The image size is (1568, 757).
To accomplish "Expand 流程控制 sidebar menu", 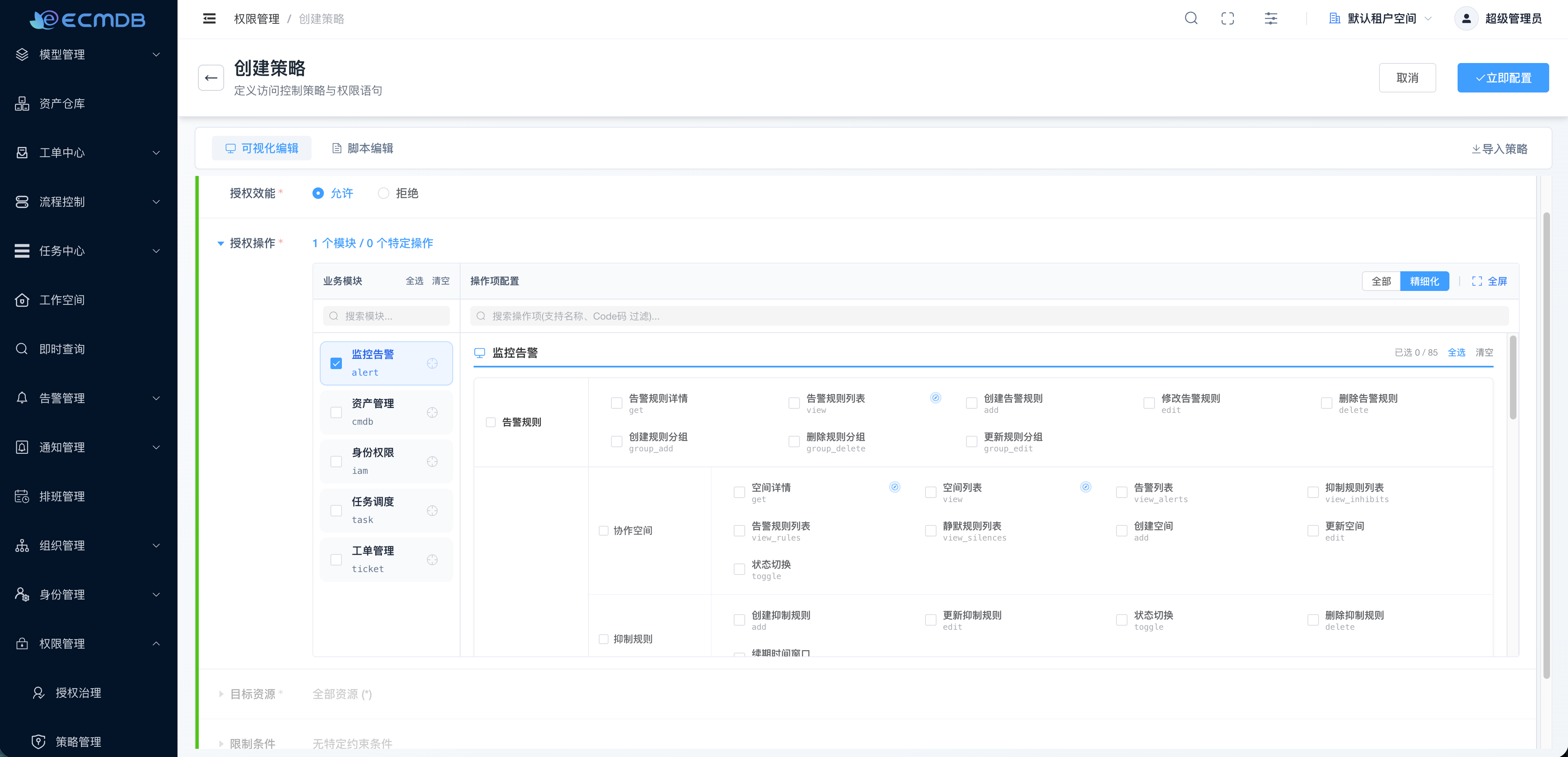I will click(89, 202).
